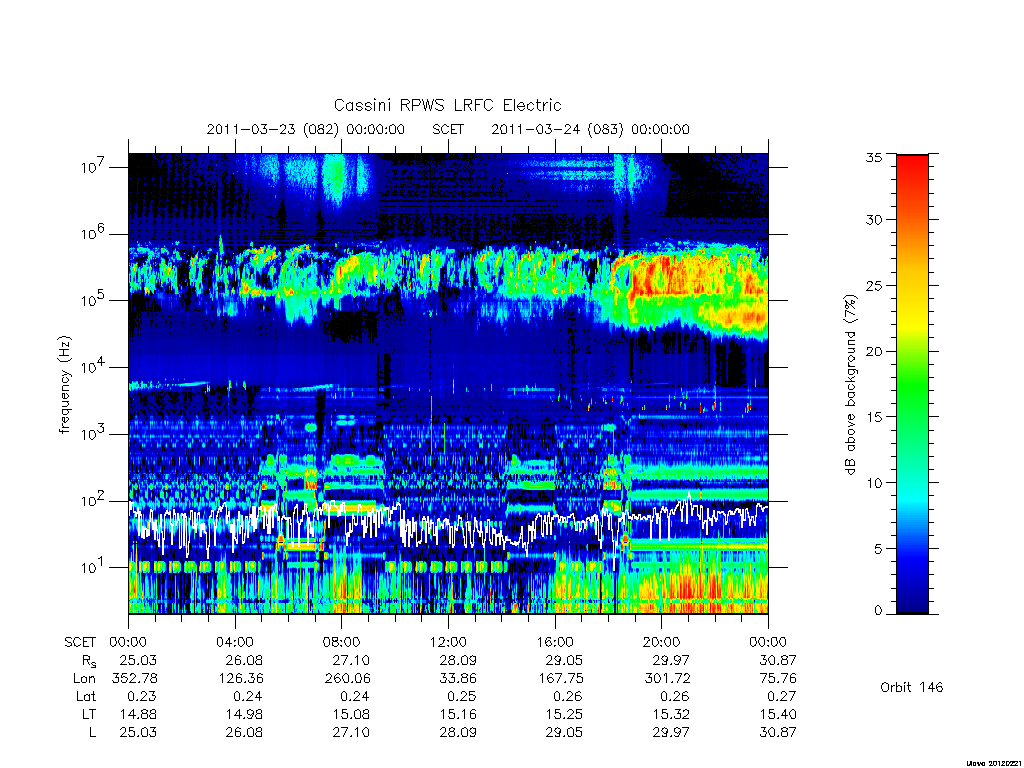
Task: Click Rs row value "26.08"
Action: [x=245, y=661]
